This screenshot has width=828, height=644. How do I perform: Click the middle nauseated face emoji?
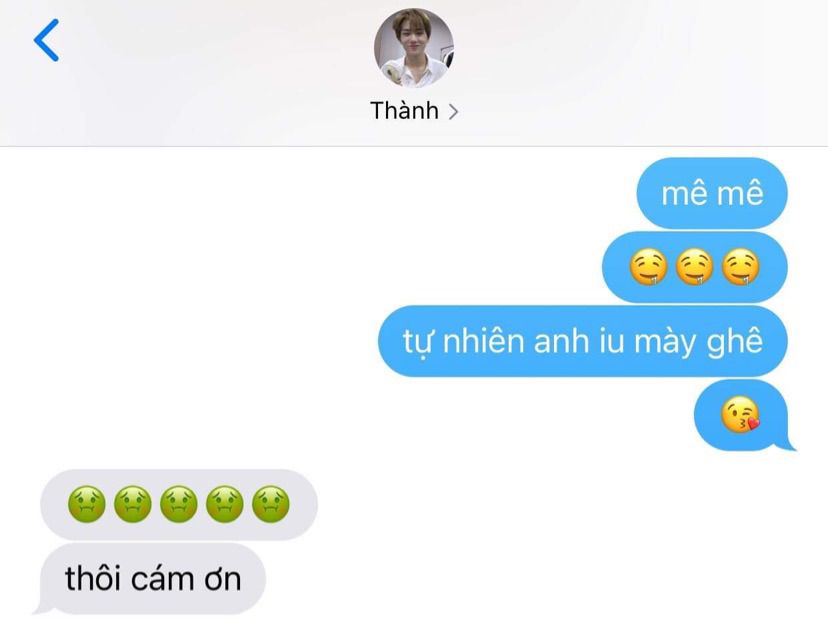(178, 504)
